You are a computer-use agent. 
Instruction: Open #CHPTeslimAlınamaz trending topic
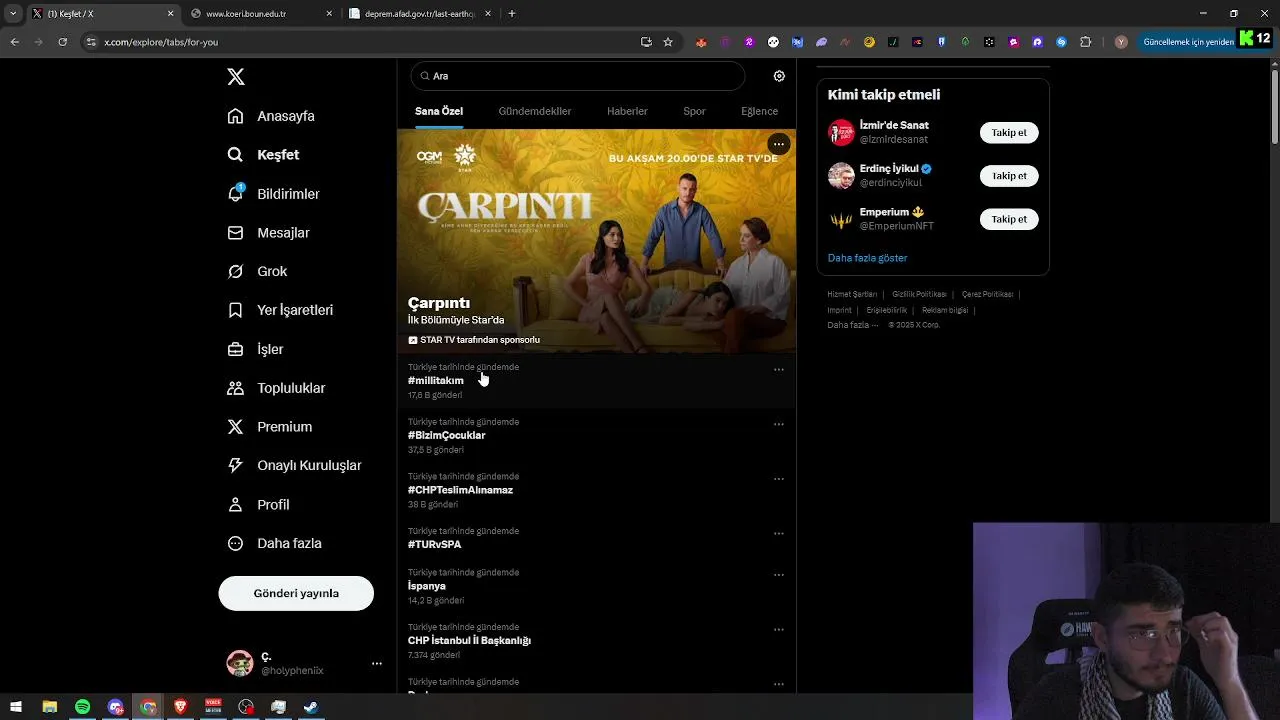(597, 490)
